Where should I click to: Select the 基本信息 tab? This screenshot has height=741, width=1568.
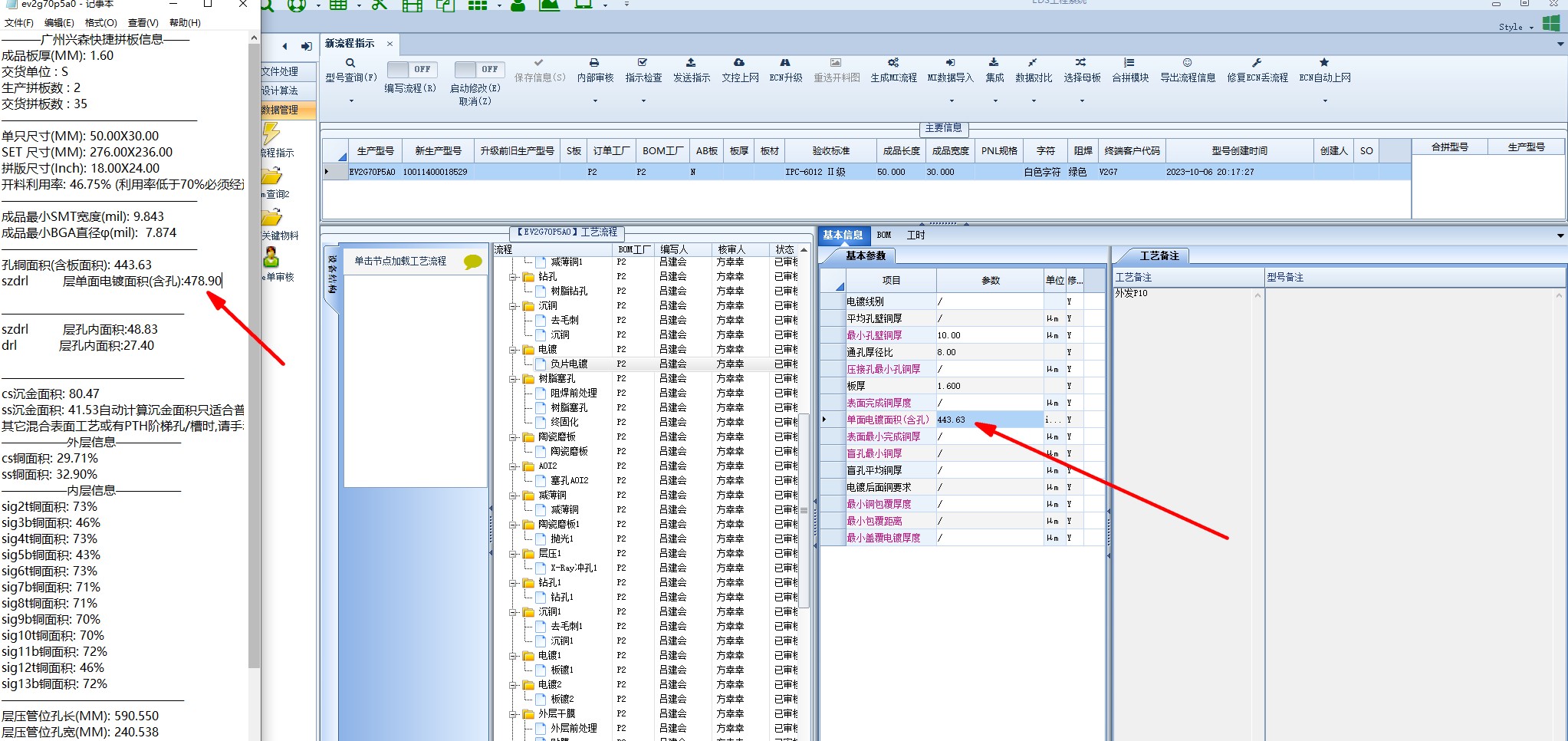tap(843, 235)
